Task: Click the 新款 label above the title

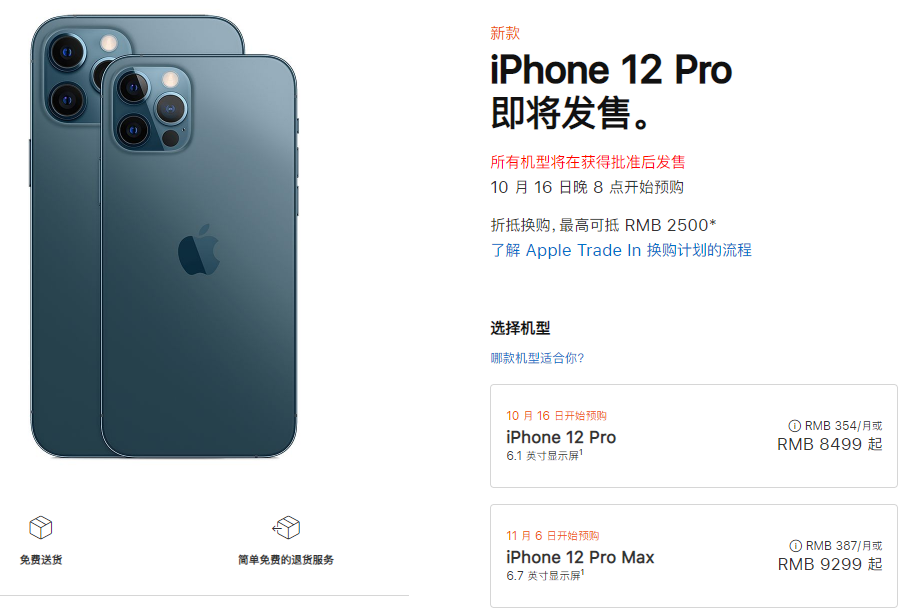Action: coord(505,33)
